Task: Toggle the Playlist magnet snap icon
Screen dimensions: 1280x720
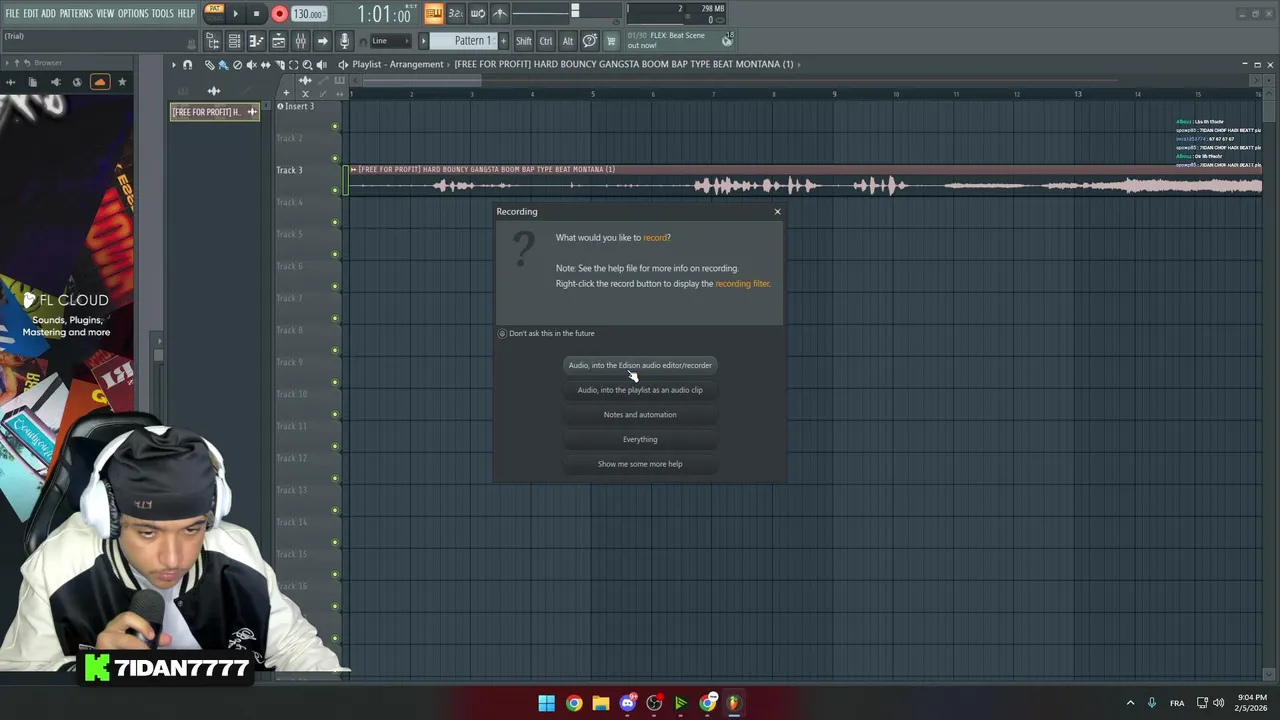Action: [187, 64]
